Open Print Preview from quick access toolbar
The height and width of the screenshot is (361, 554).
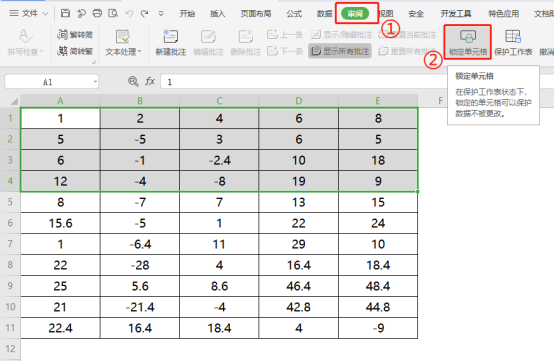click(x=113, y=13)
